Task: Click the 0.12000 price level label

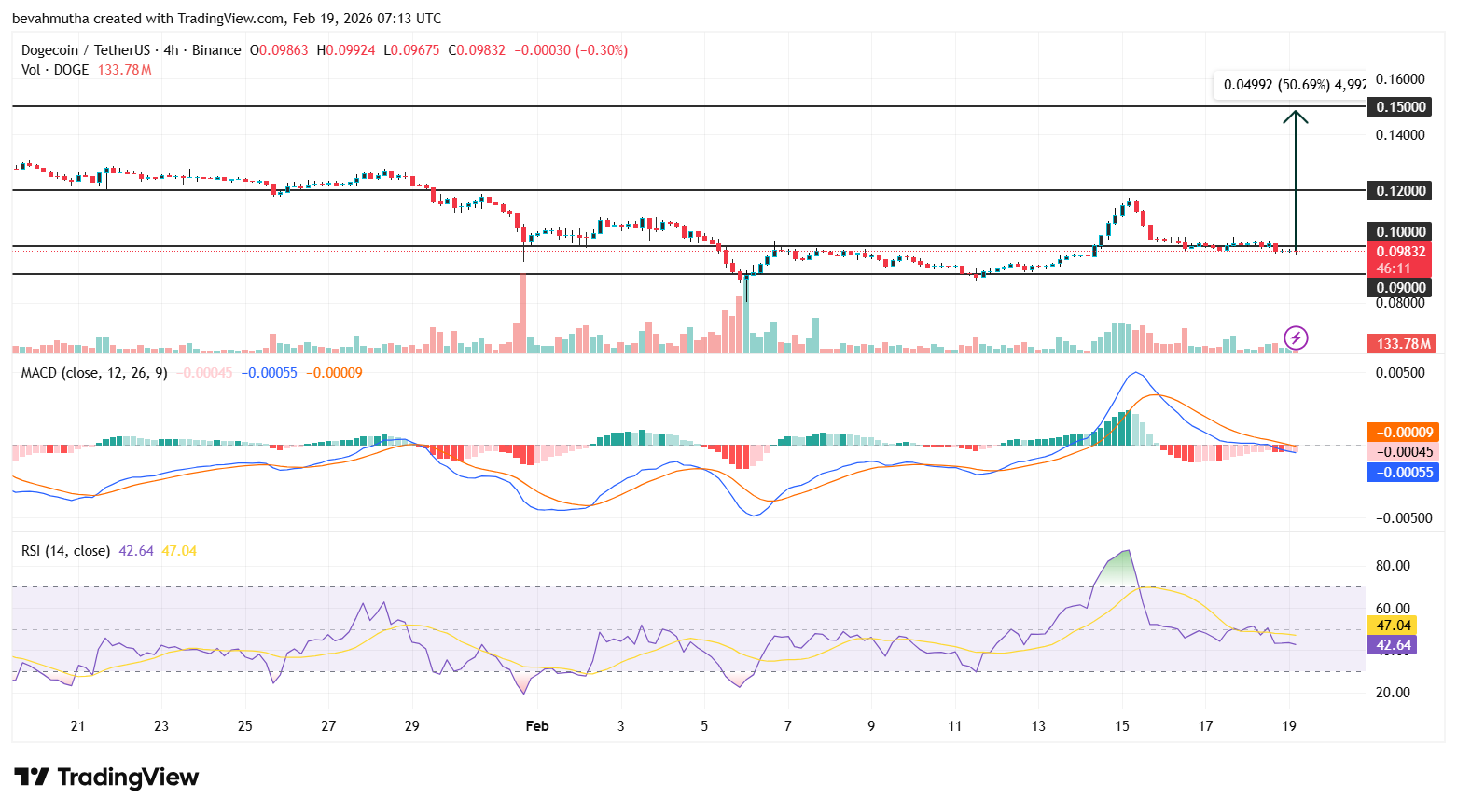Action: (x=1400, y=190)
